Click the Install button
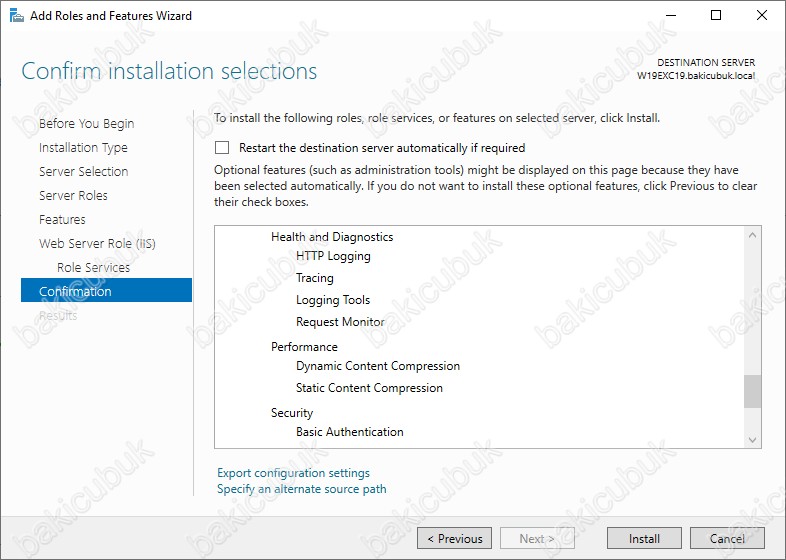 click(644, 538)
